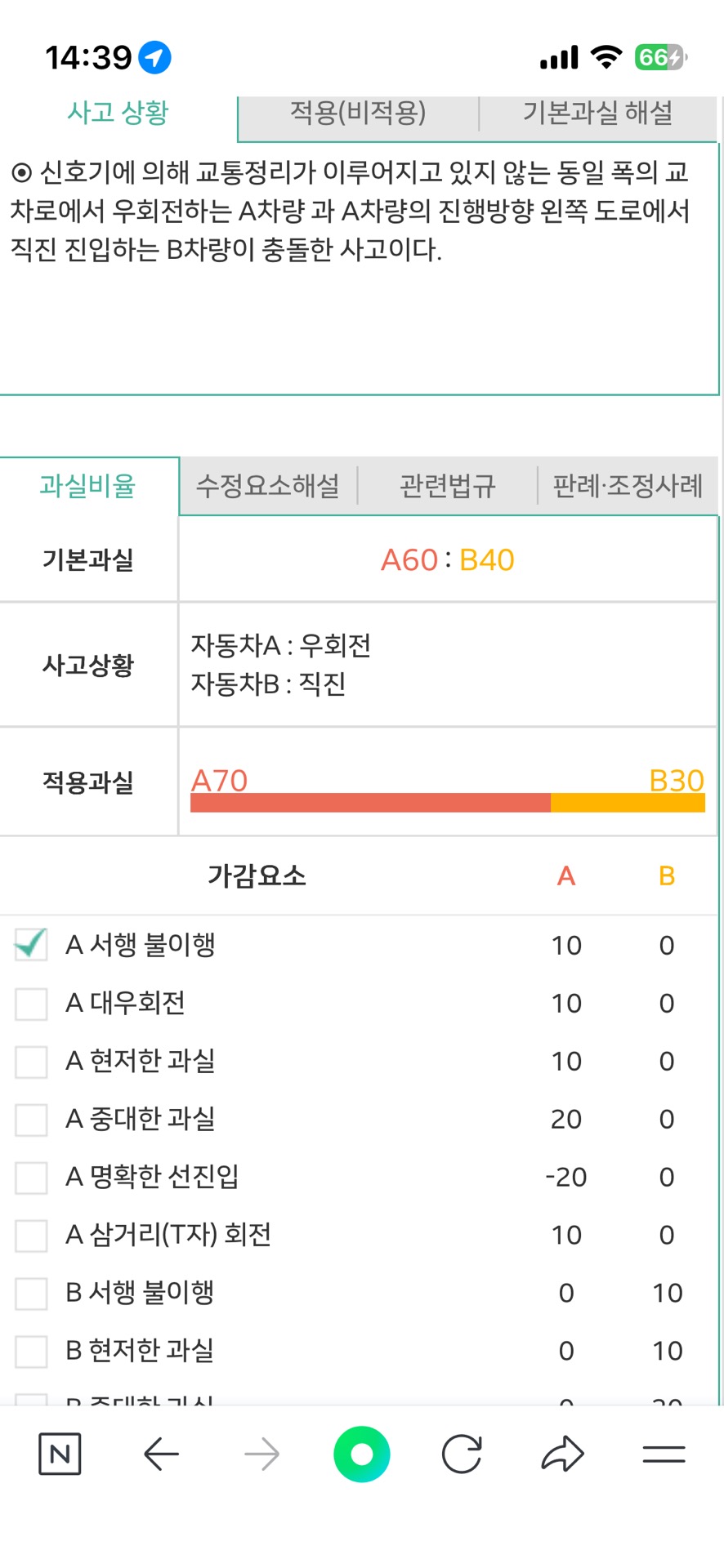
Task: Check the B 서행 불이행 checkbox
Action: tap(31, 1294)
